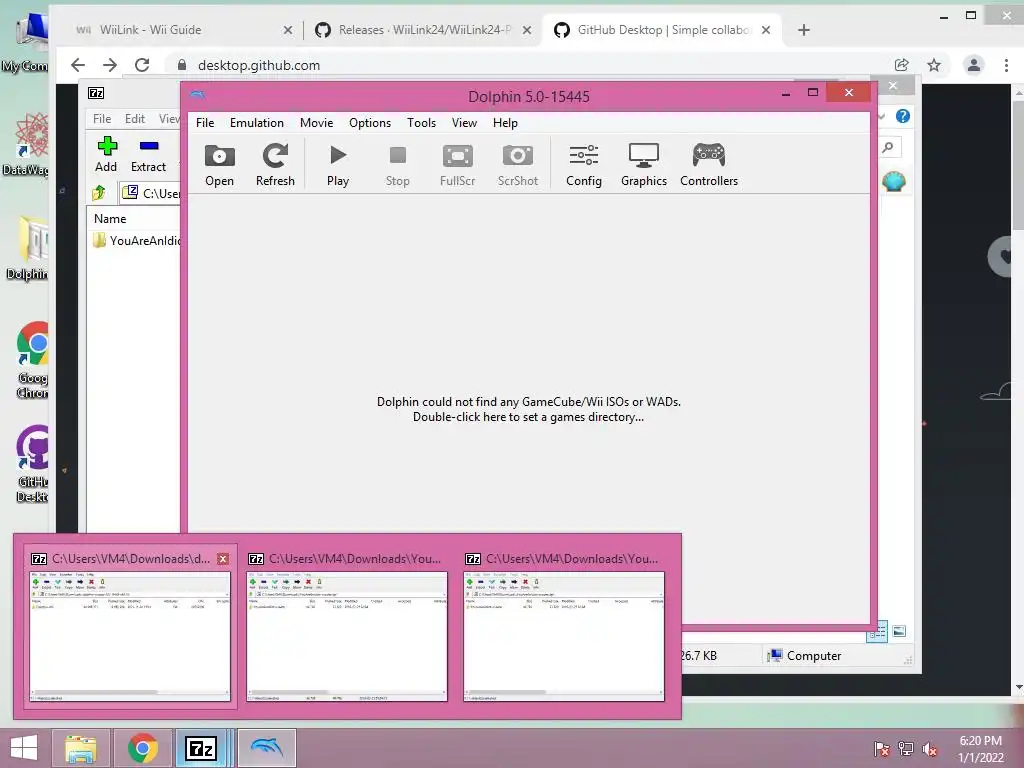Close the first 7-Zip preview thumbnail
The image size is (1024, 768).
pyautogui.click(x=223, y=559)
